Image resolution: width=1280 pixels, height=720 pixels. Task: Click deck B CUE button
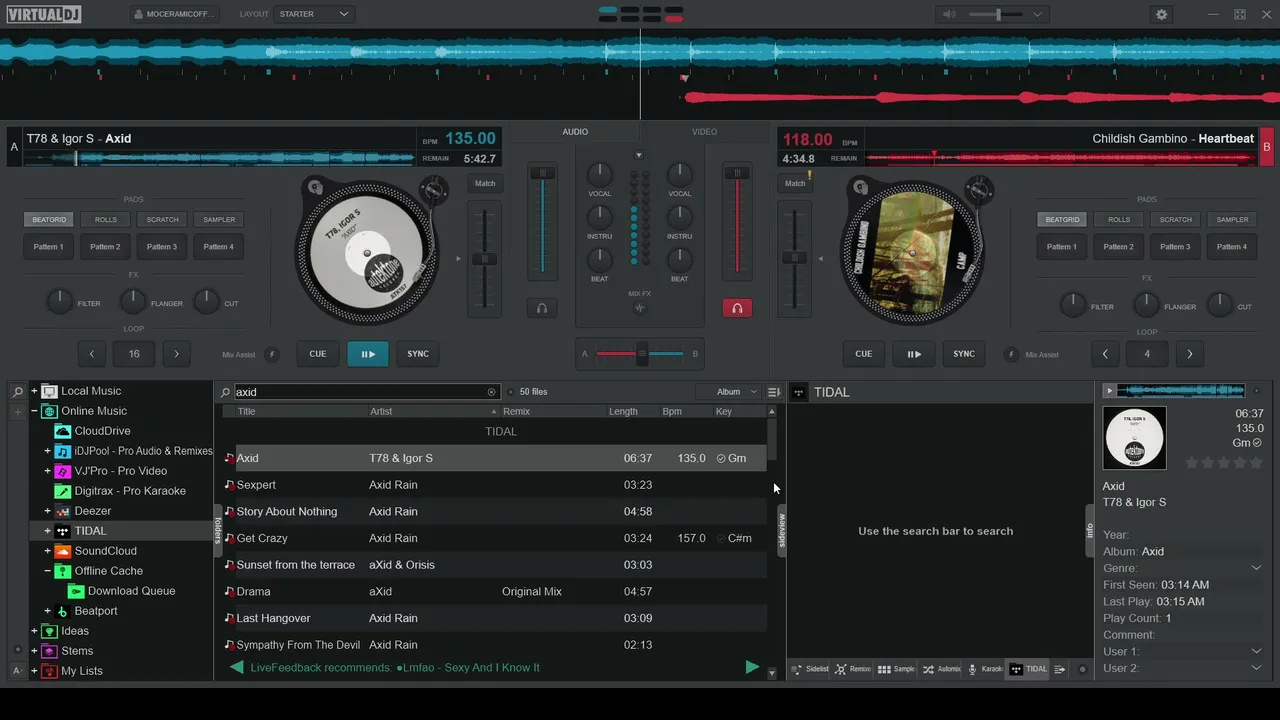point(864,354)
